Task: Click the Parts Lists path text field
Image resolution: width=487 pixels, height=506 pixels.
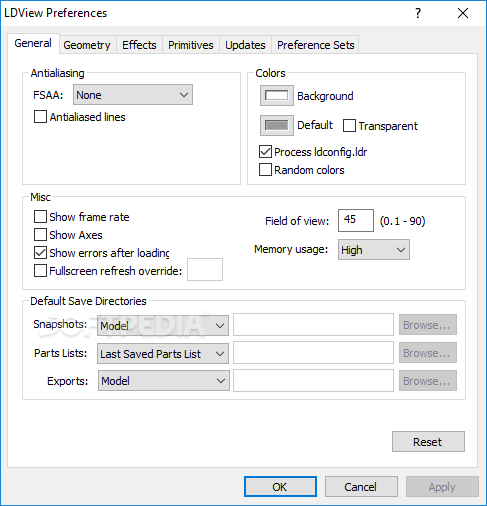Action: coord(313,352)
